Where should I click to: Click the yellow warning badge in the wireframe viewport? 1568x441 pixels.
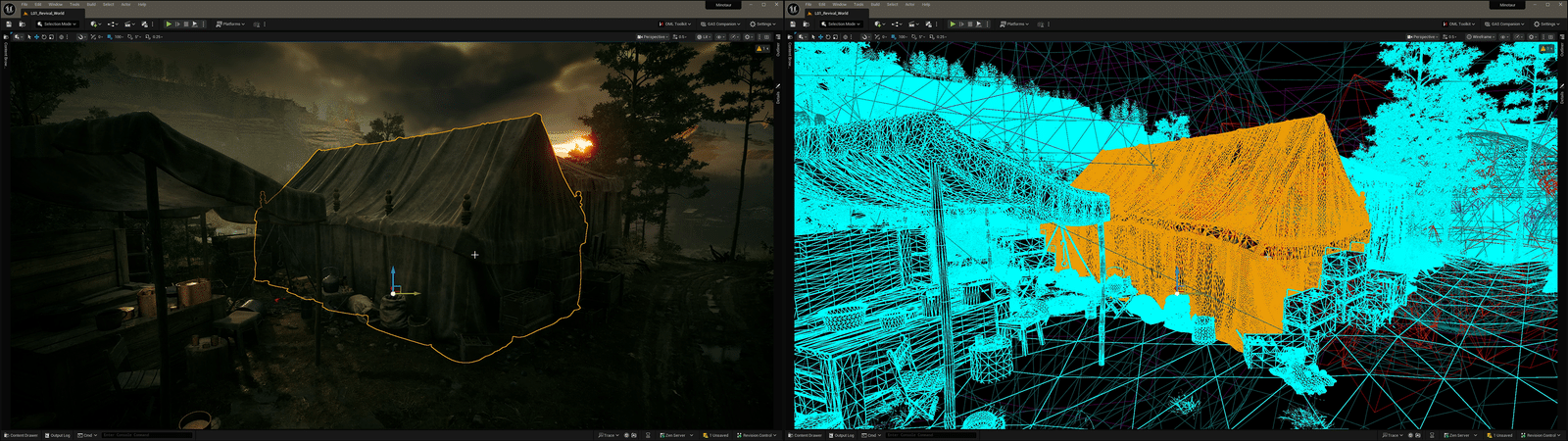click(x=1546, y=48)
